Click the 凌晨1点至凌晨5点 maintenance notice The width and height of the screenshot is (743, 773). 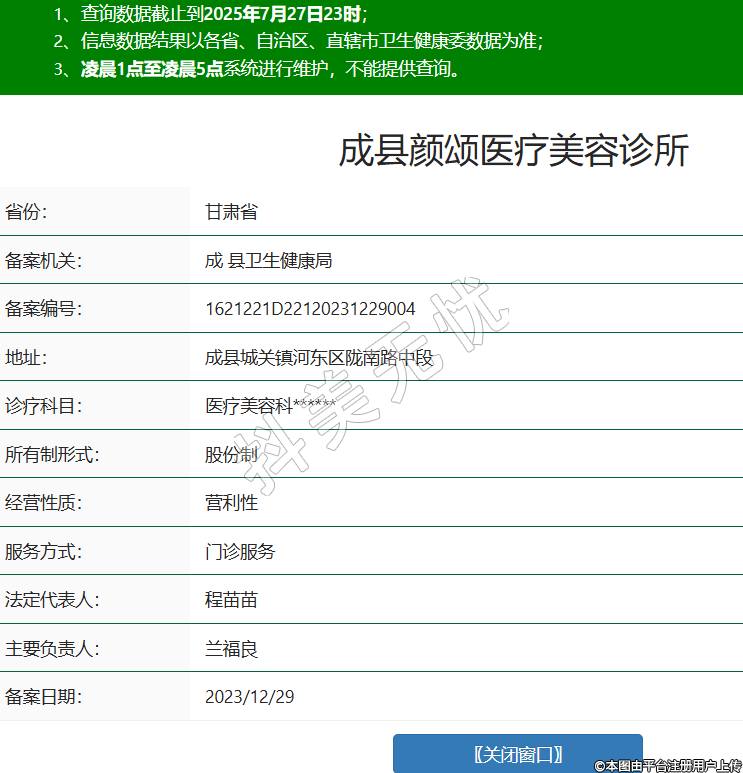tap(151, 70)
